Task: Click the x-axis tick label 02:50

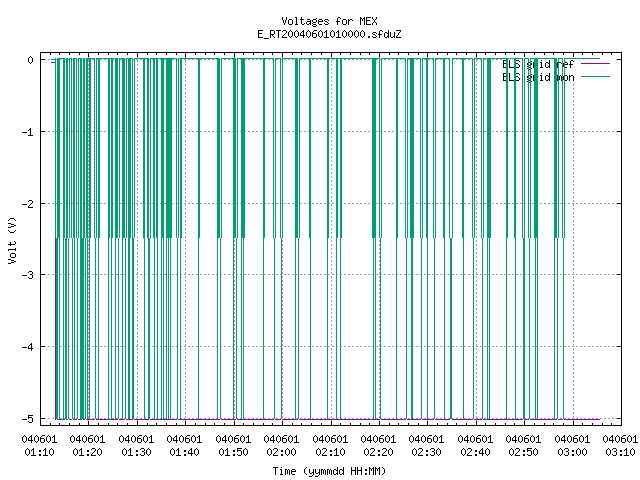Action: click(x=523, y=452)
